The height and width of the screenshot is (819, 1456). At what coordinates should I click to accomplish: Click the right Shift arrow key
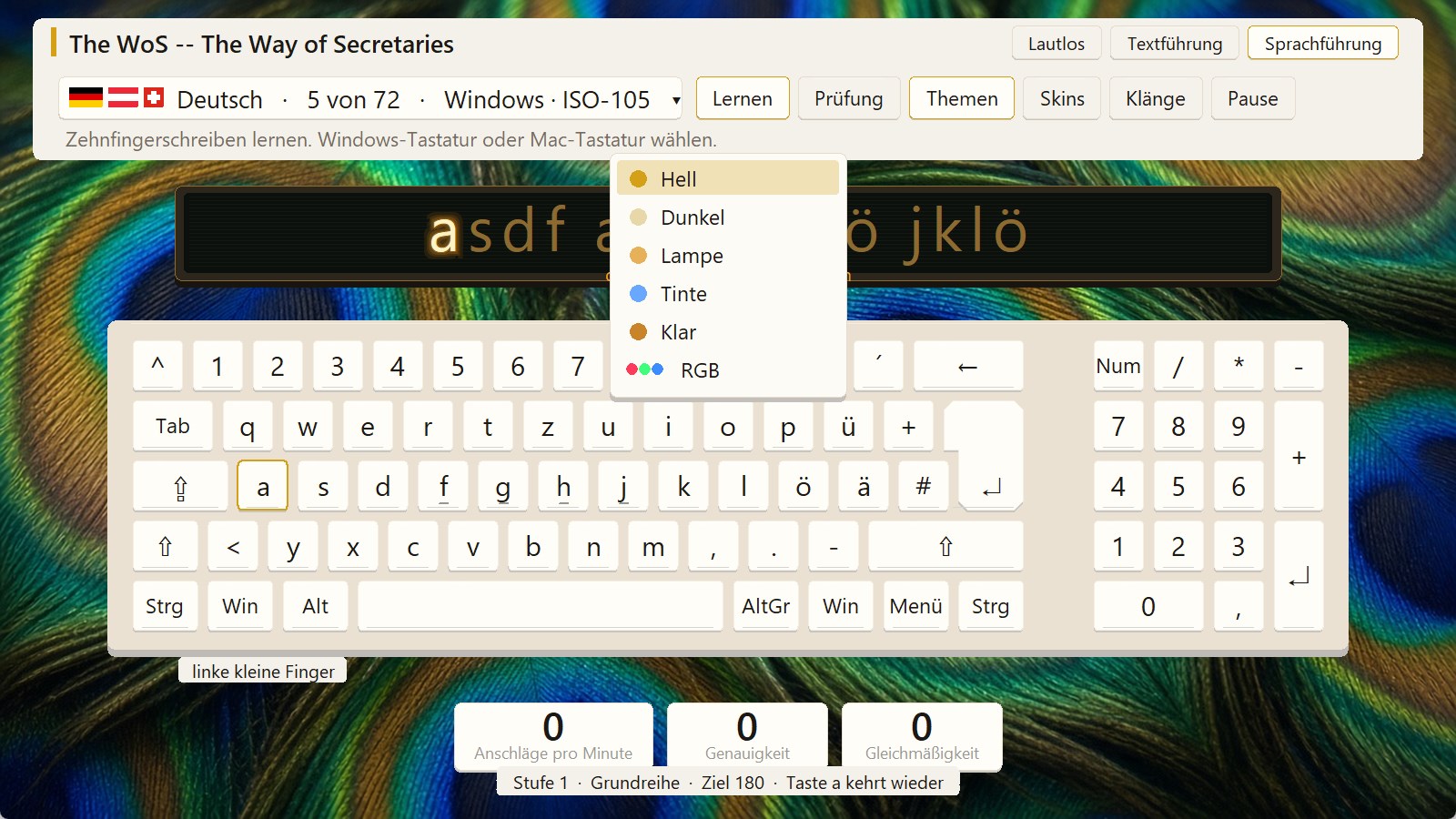tap(945, 546)
